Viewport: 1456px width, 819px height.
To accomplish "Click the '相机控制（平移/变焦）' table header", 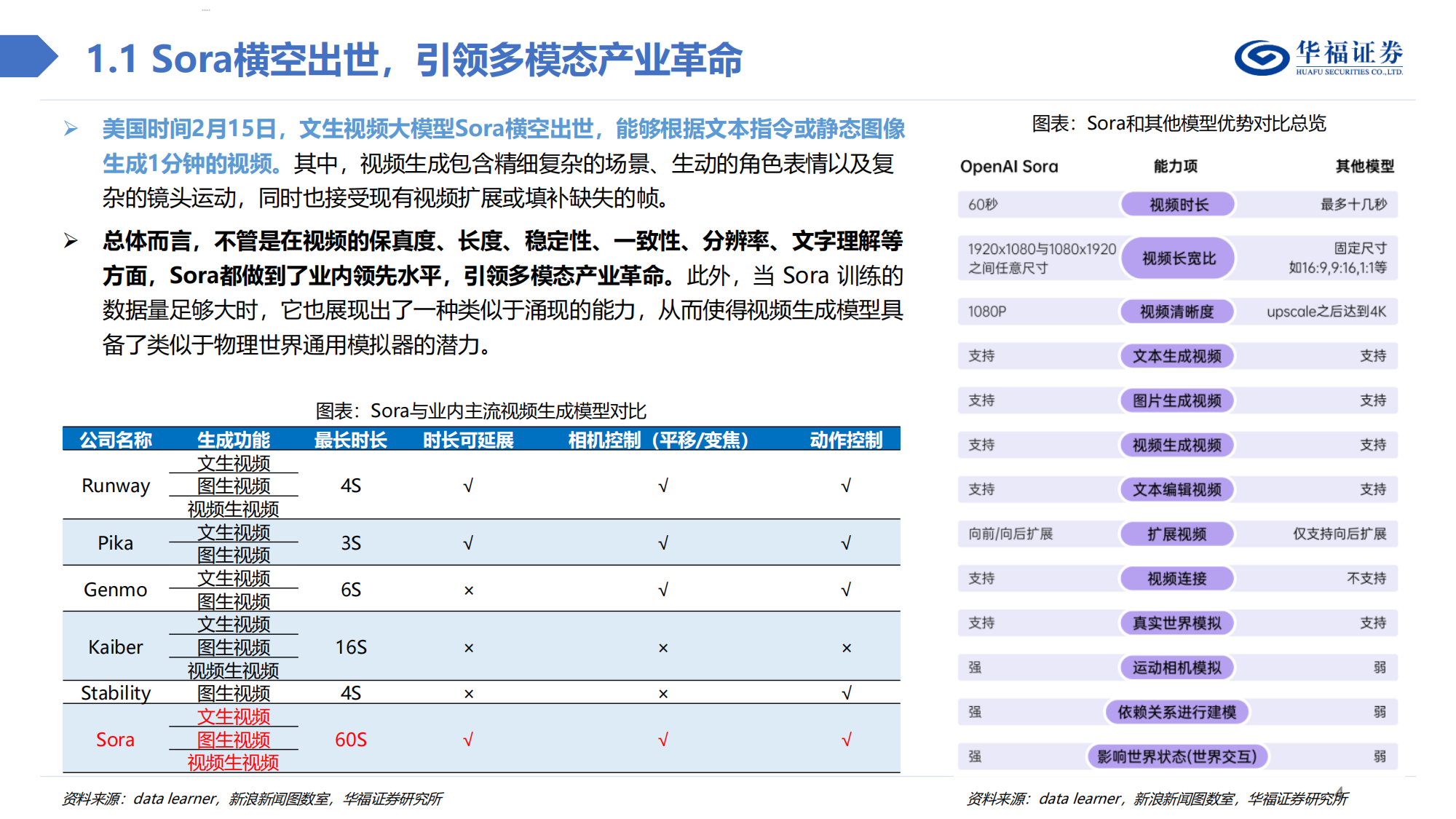I will (662, 440).
